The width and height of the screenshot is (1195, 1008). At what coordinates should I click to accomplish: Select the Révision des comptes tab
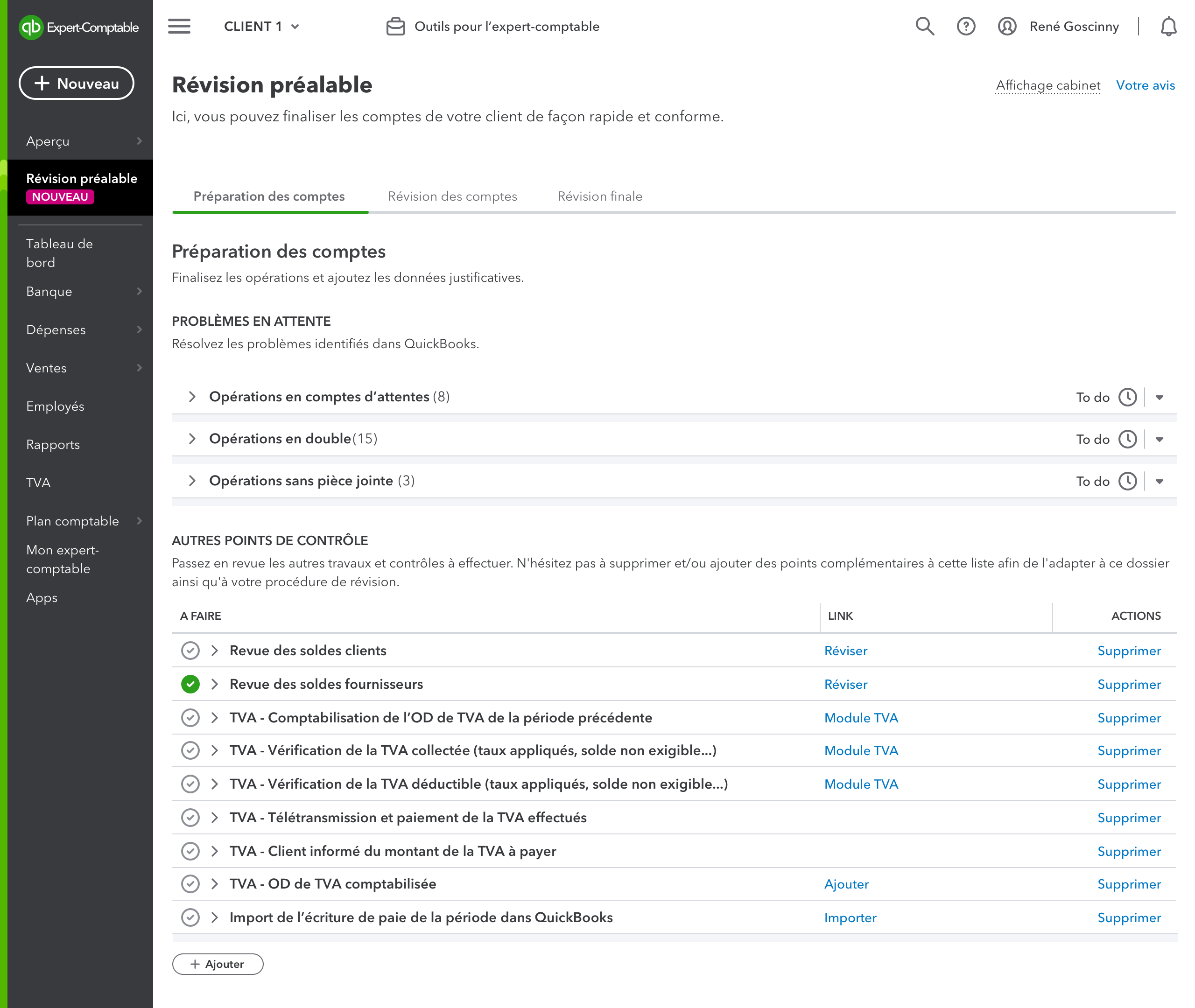pos(452,196)
